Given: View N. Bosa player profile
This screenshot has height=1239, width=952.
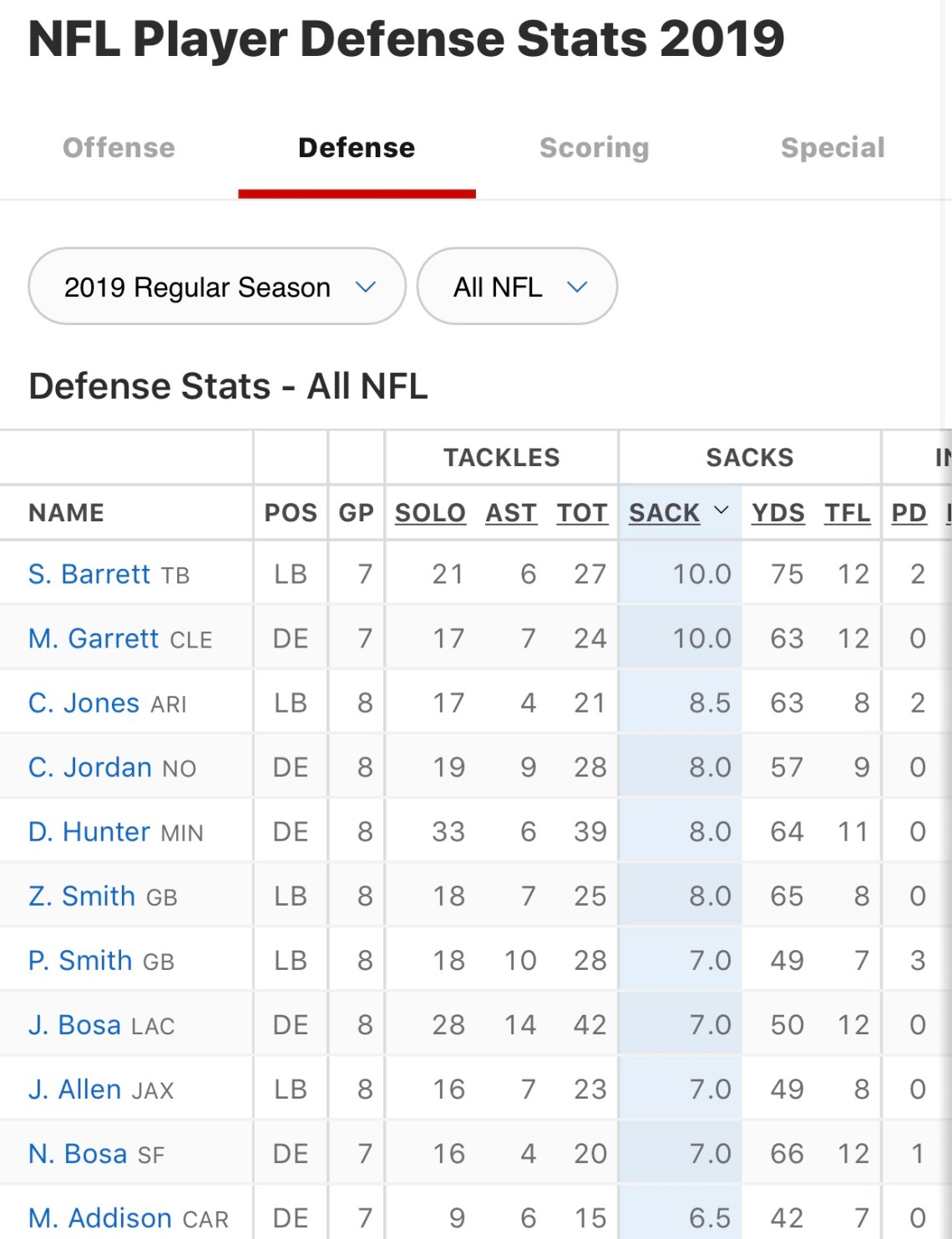Looking at the screenshot, I should point(78,1154).
